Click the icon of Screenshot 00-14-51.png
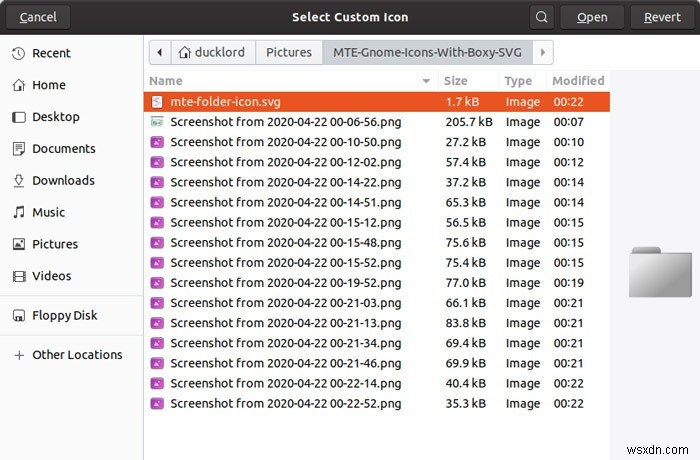Viewport: 700px width, 460px height. tap(157, 202)
